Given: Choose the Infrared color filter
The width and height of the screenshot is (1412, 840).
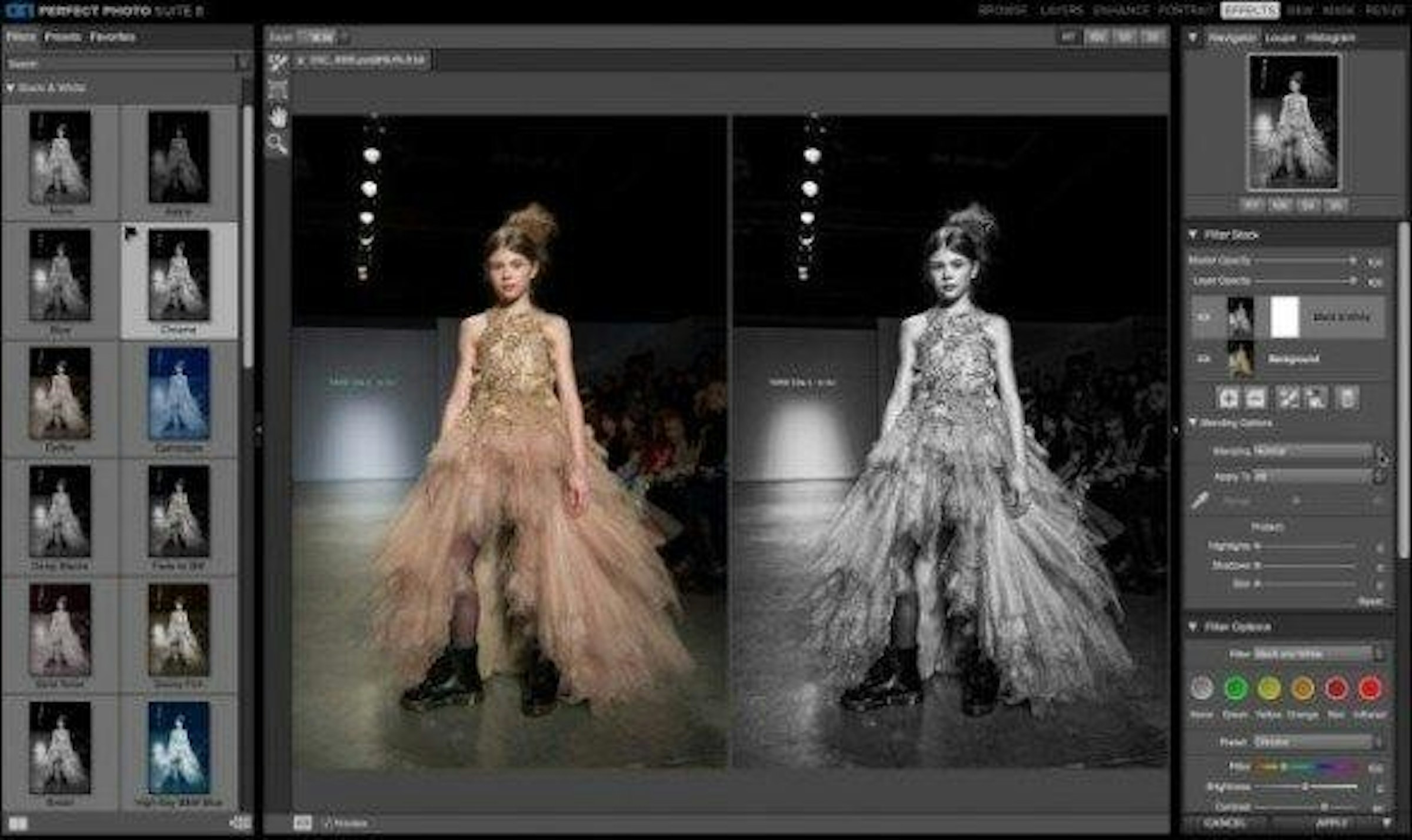Looking at the screenshot, I should 1370,688.
